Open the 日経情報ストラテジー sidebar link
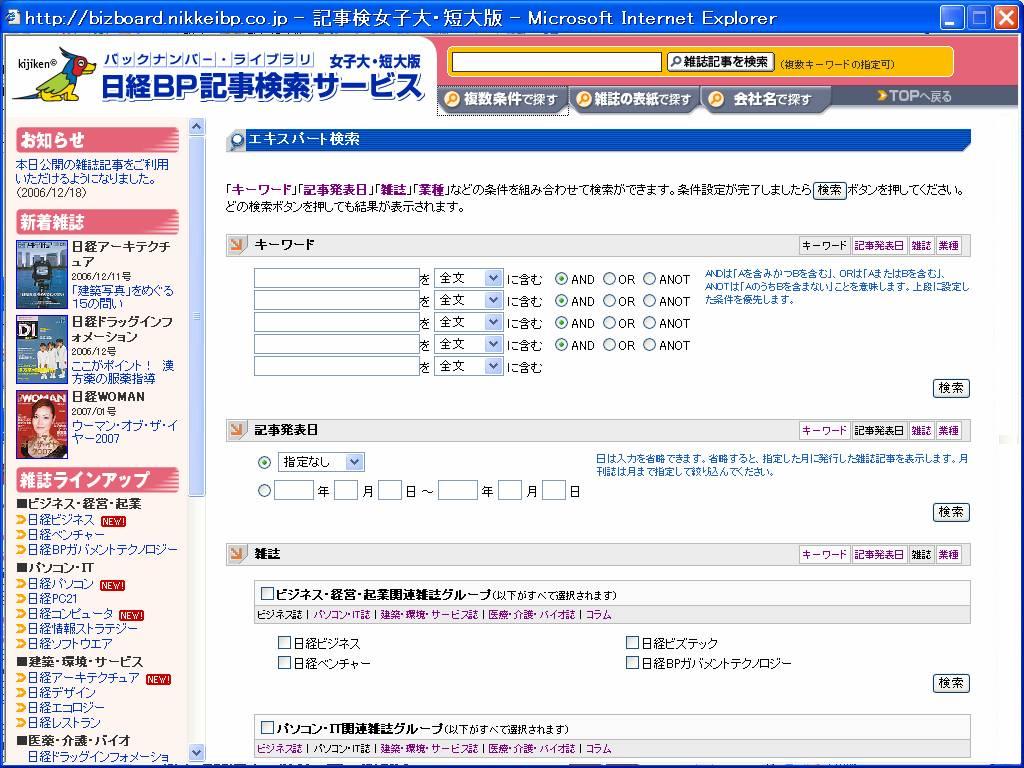This screenshot has width=1024, height=768. point(83,629)
